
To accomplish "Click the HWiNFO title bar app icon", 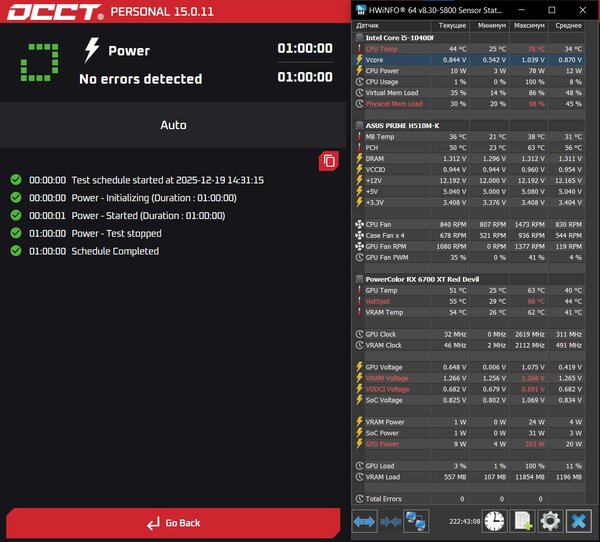I will point(360,10).
